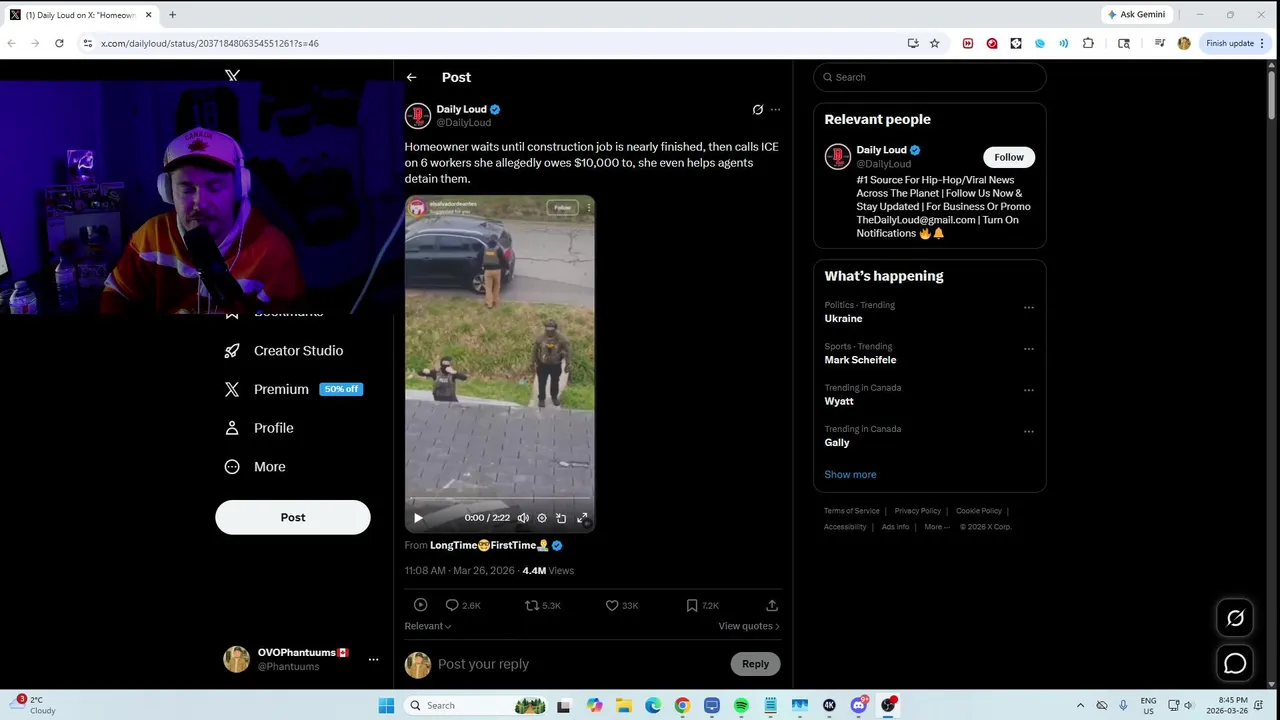Screen dimensions: 1280x720
Task: Click the video stats play-circle icon
Action: click(420, 605)
